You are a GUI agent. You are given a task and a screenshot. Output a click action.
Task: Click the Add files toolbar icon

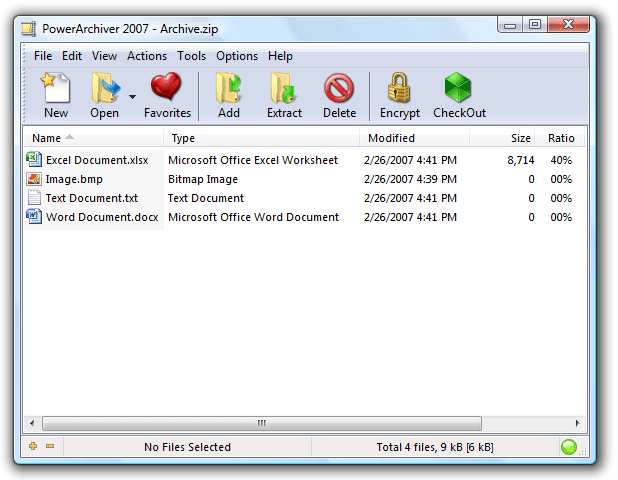coord(229,88)
